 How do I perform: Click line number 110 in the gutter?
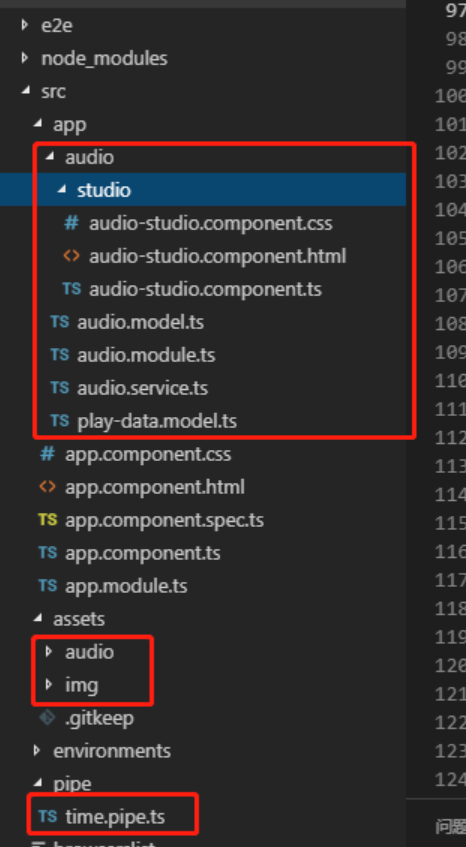[x=450, y=381]
